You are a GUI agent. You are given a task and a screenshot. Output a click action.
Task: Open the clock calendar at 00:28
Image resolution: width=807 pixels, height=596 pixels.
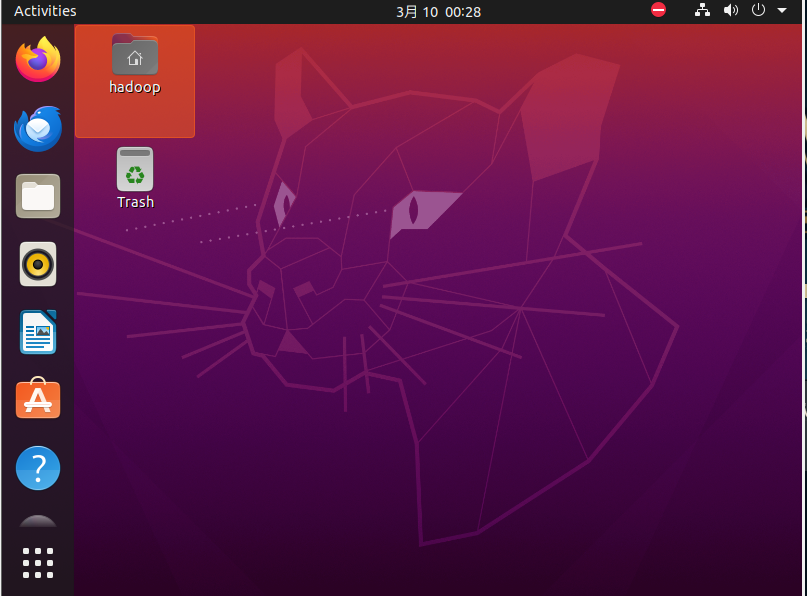click(438, 12)
